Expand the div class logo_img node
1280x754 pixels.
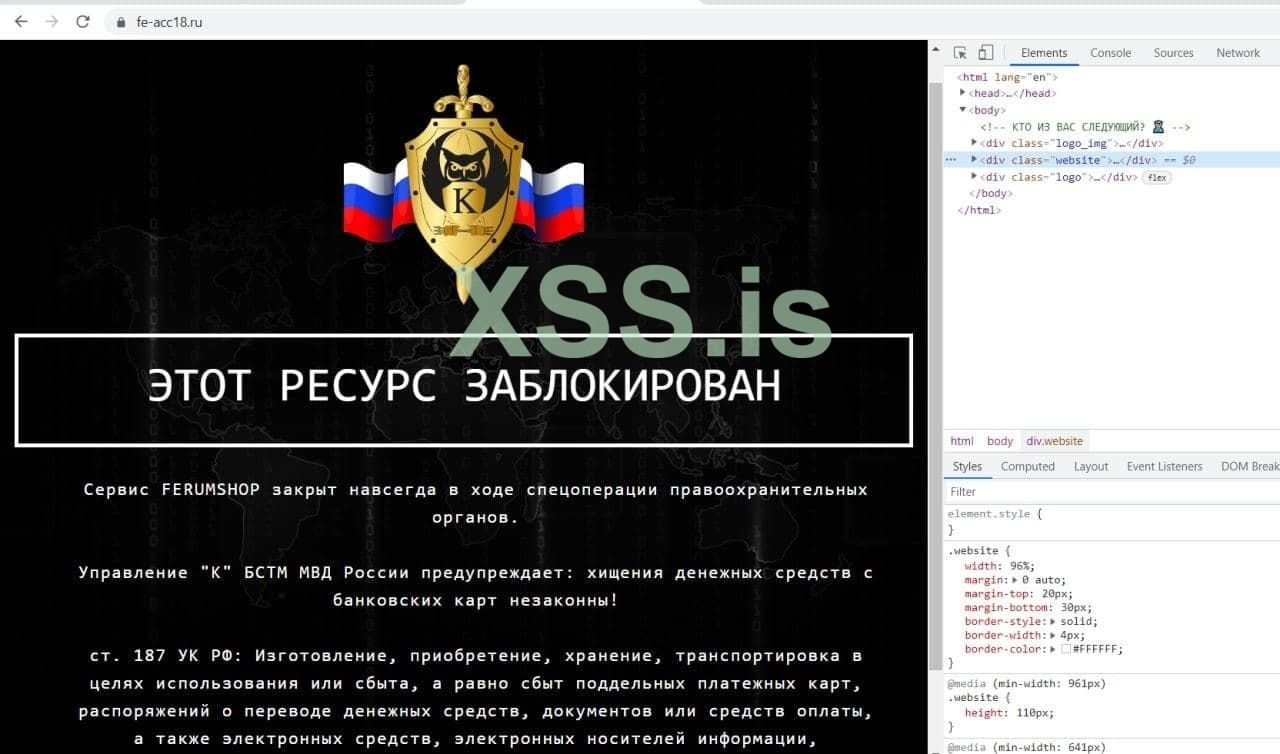pyautogui.click(x=975, y=143)
